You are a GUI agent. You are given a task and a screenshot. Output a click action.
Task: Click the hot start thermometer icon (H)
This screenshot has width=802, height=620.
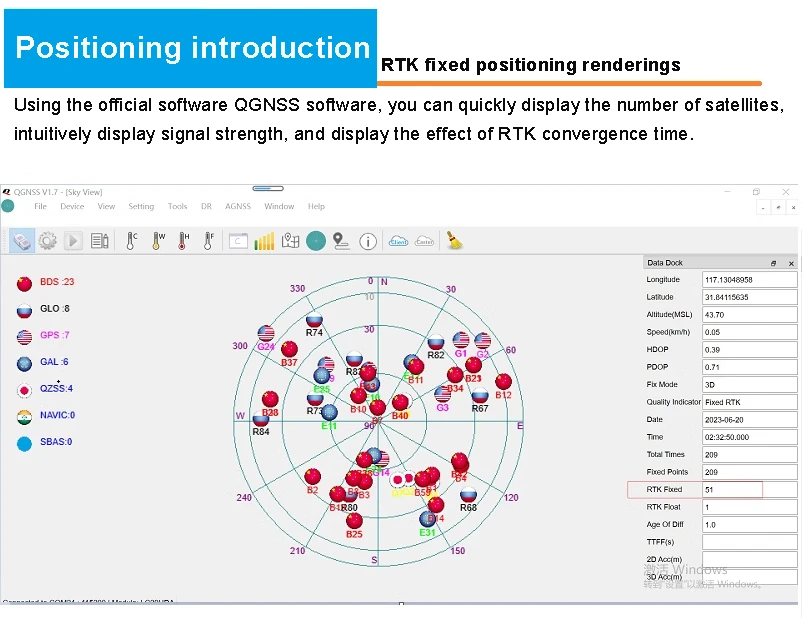point(183,241)
